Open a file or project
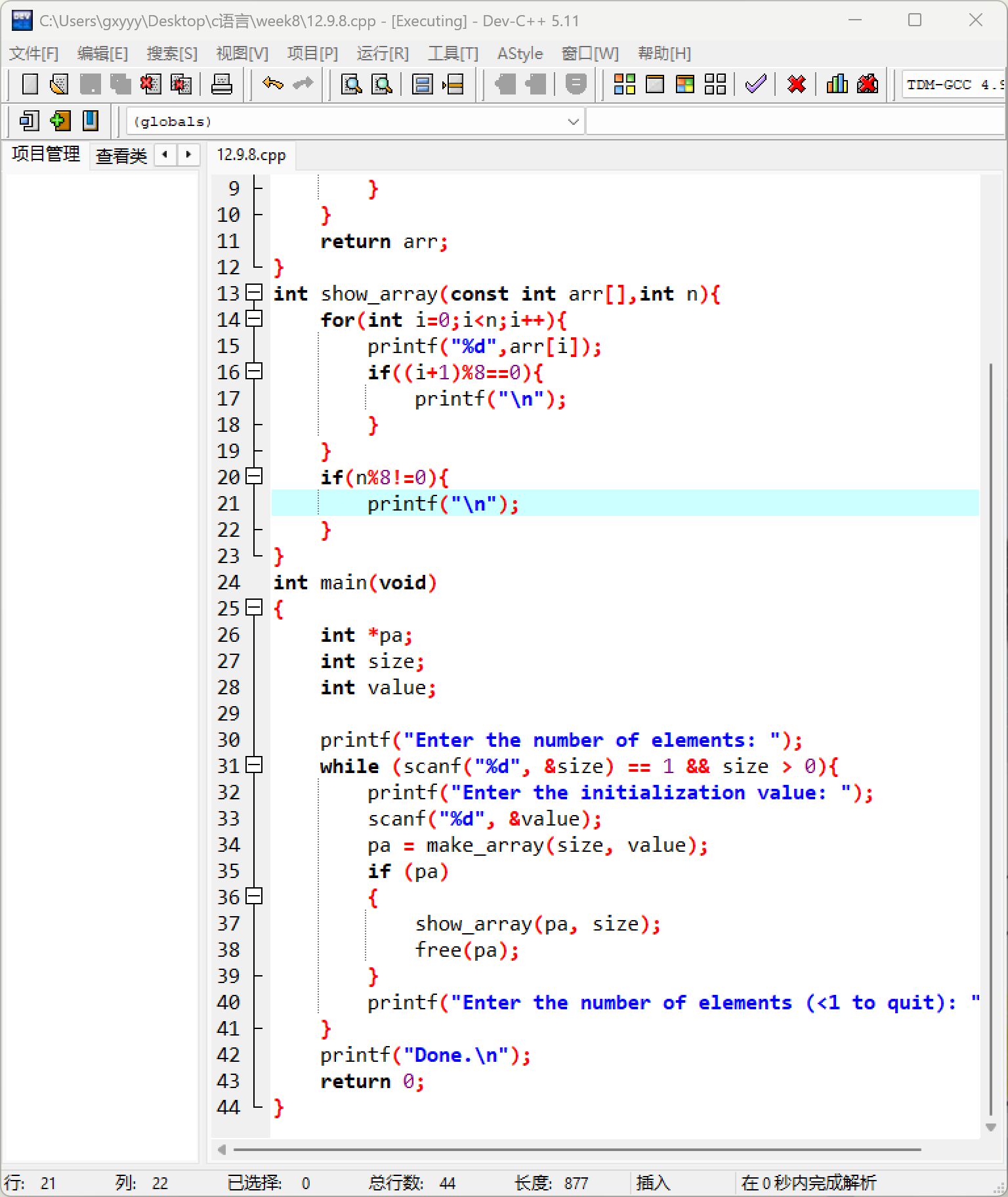This screenshot has width=1008, height=1197. point(60,84)
